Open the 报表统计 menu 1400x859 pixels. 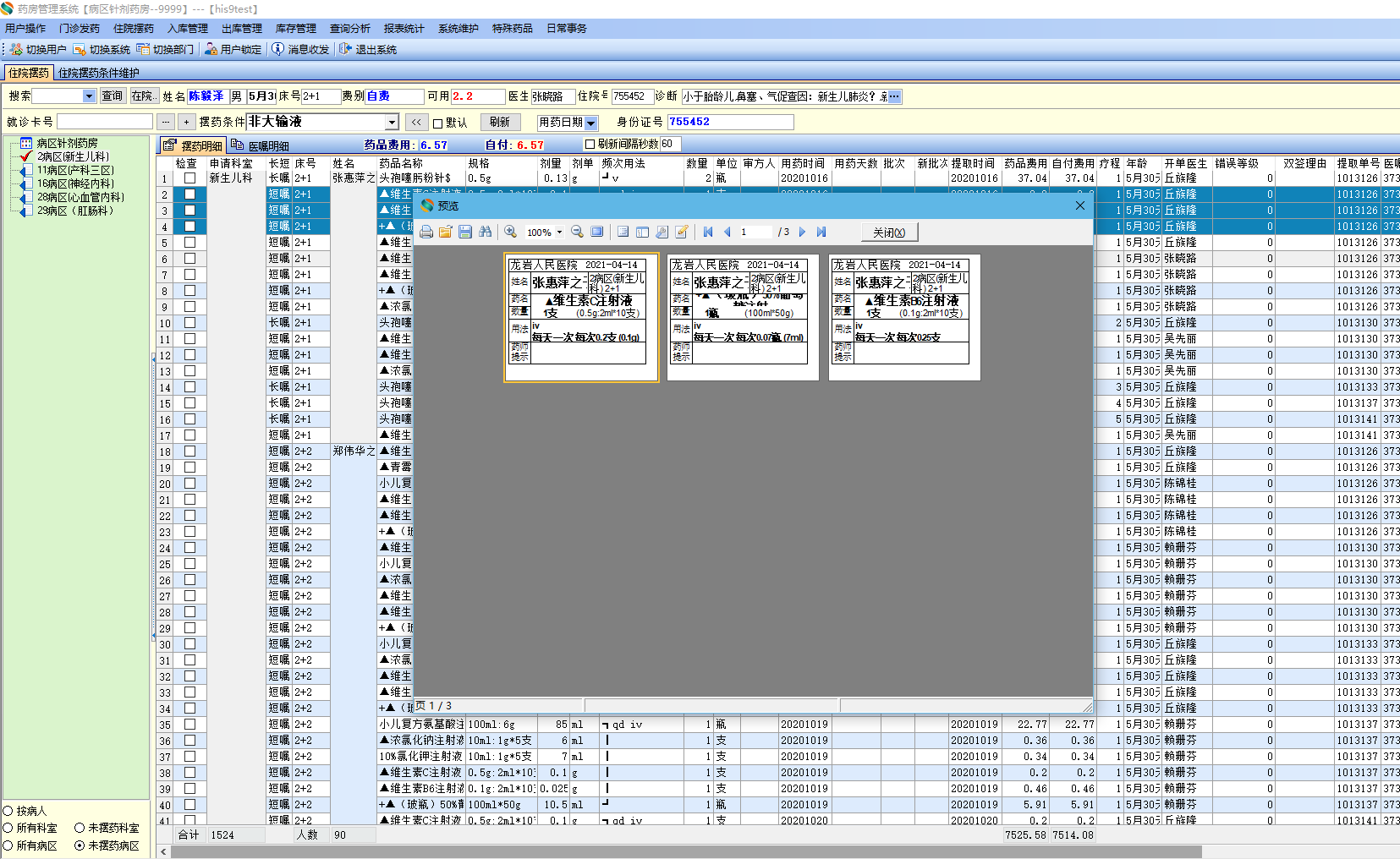coord(404,29)
